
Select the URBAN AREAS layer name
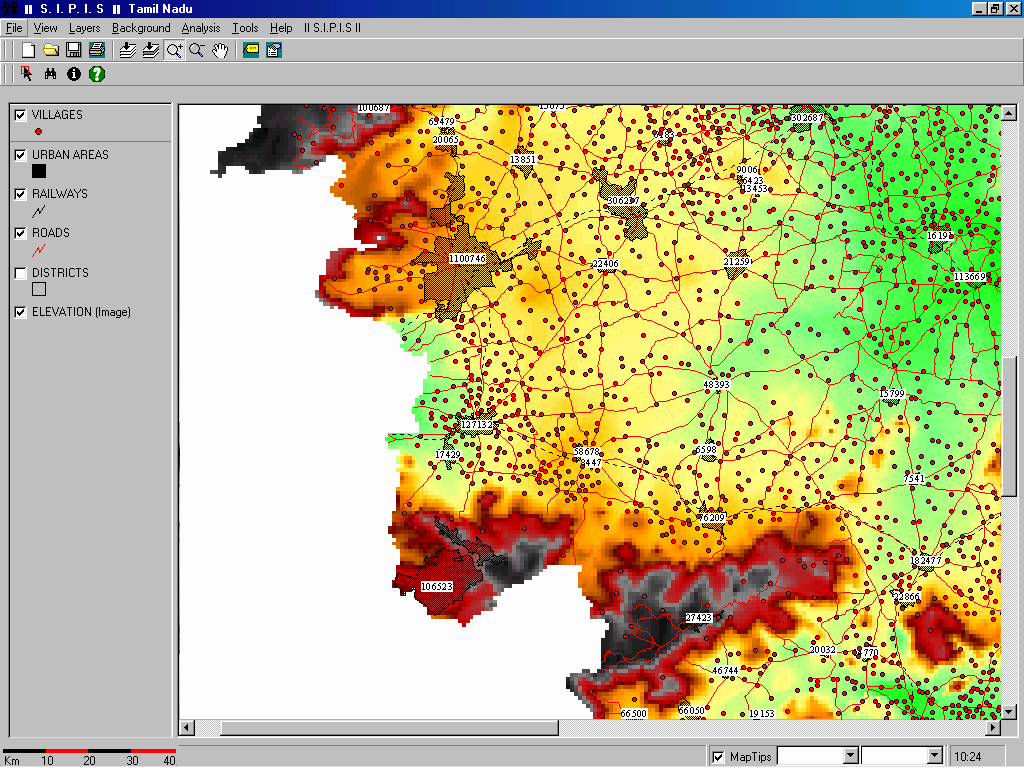pyautogui.click(x=71, y=155)
